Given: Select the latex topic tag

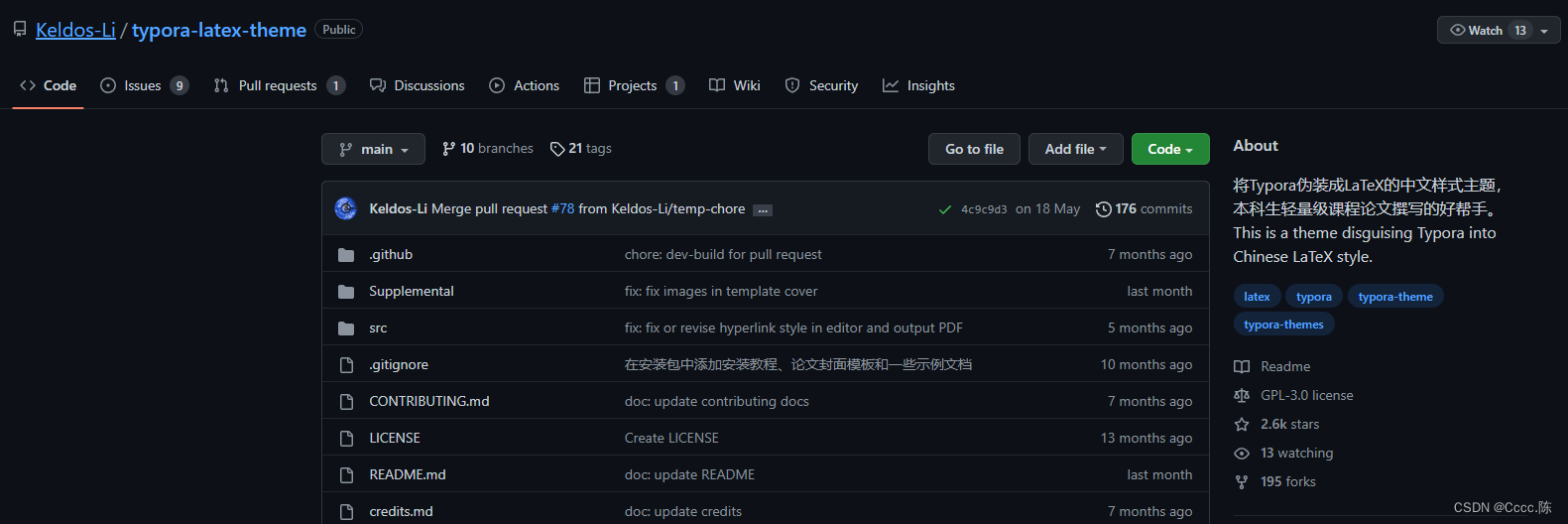Looking at the screenshot, I should point(1257,297).
